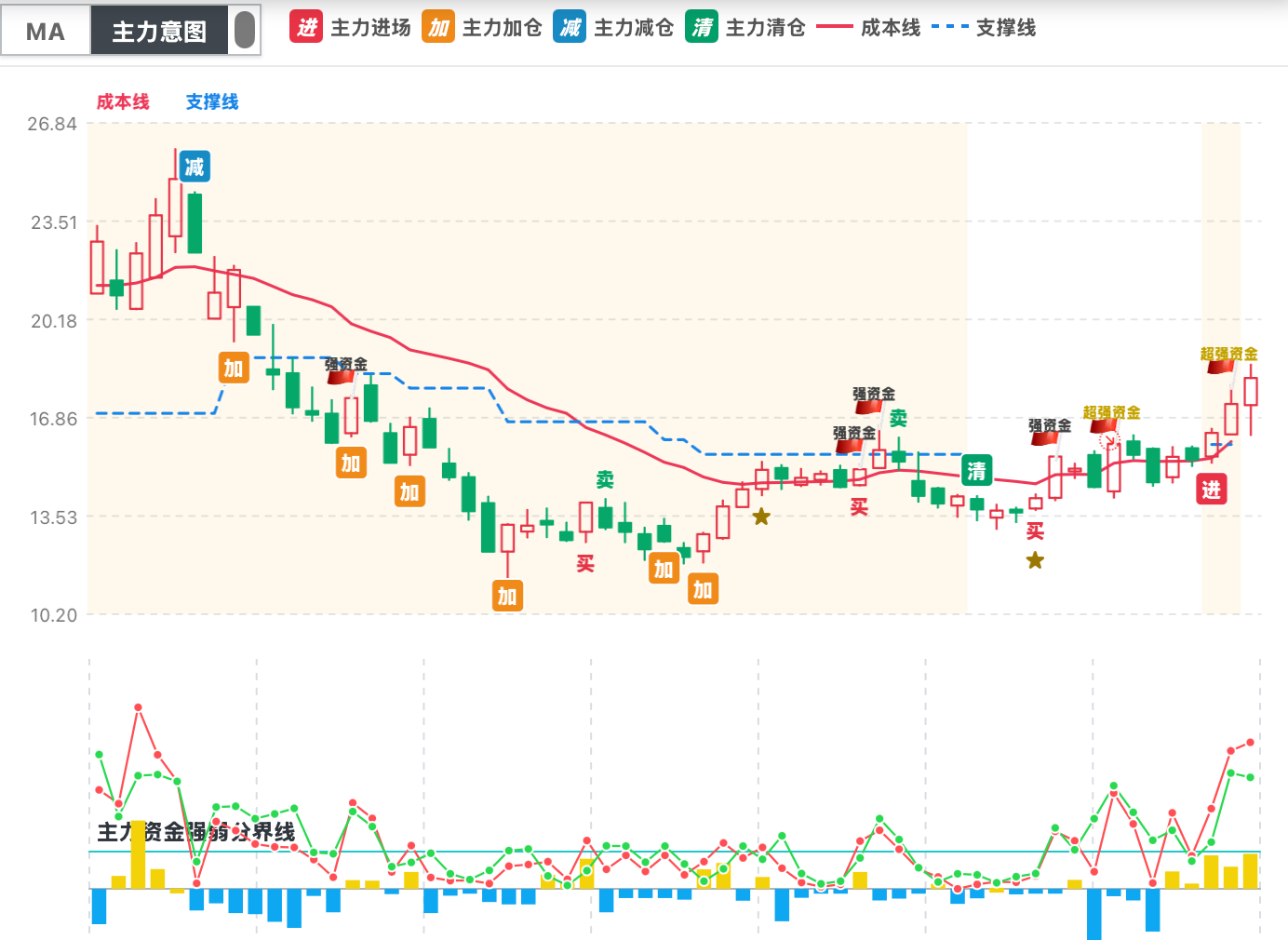Click the brown star beneath a 买 marker
The width and height of the screenshot is (1288, 940).
(x=1035, y=560)
